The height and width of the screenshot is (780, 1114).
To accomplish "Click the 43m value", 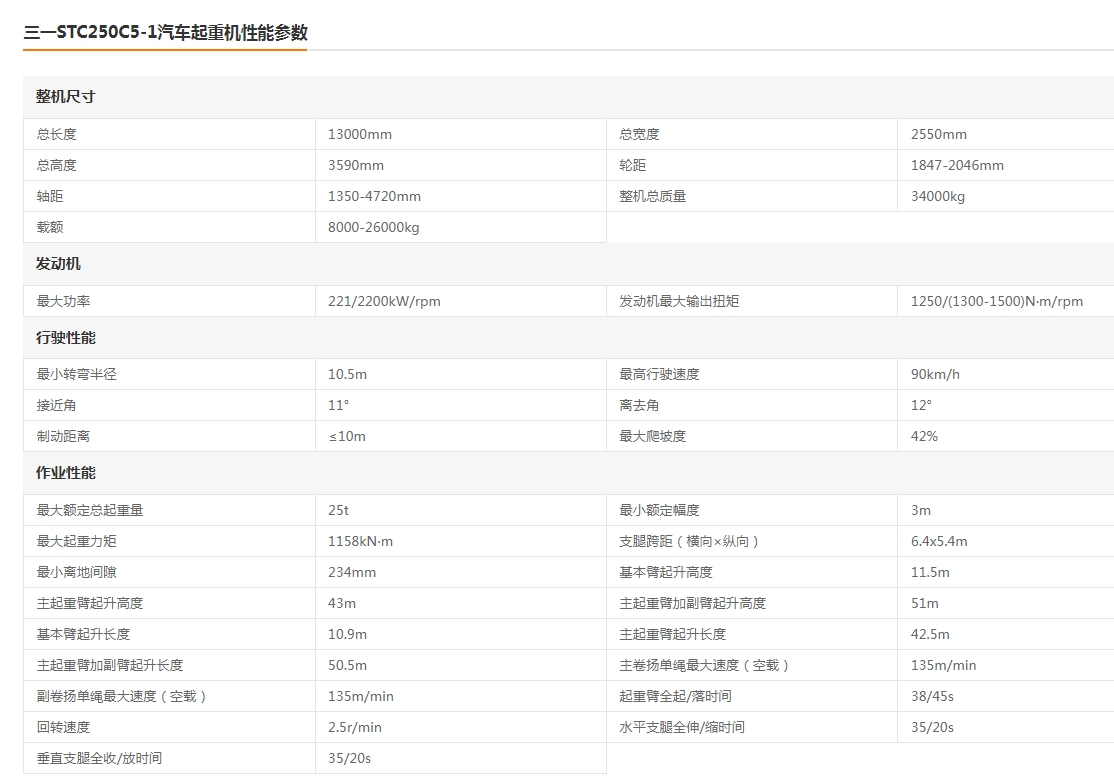I will (342, 603).
